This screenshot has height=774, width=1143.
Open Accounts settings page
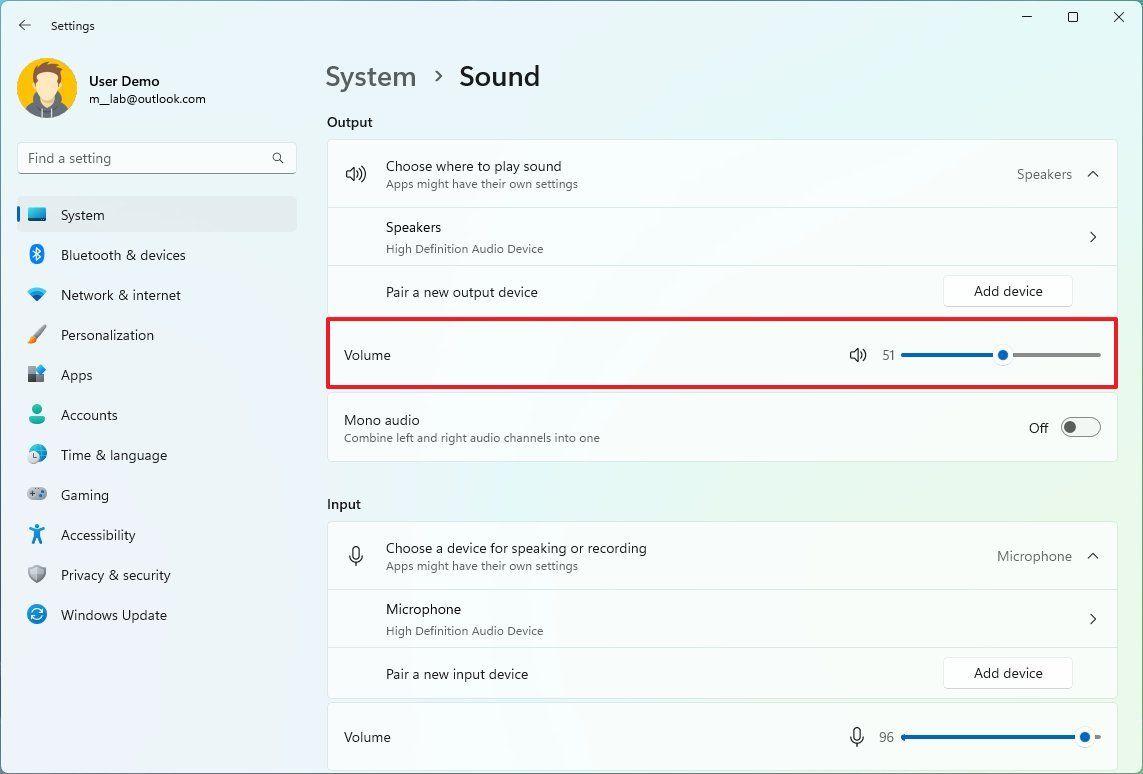point(88,415)
